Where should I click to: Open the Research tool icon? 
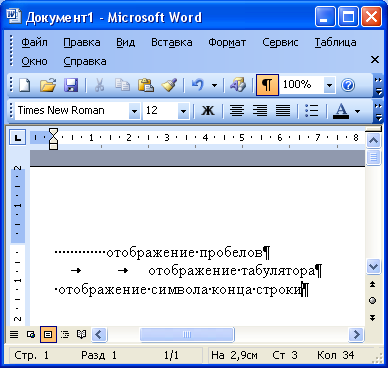pos(238,85)
